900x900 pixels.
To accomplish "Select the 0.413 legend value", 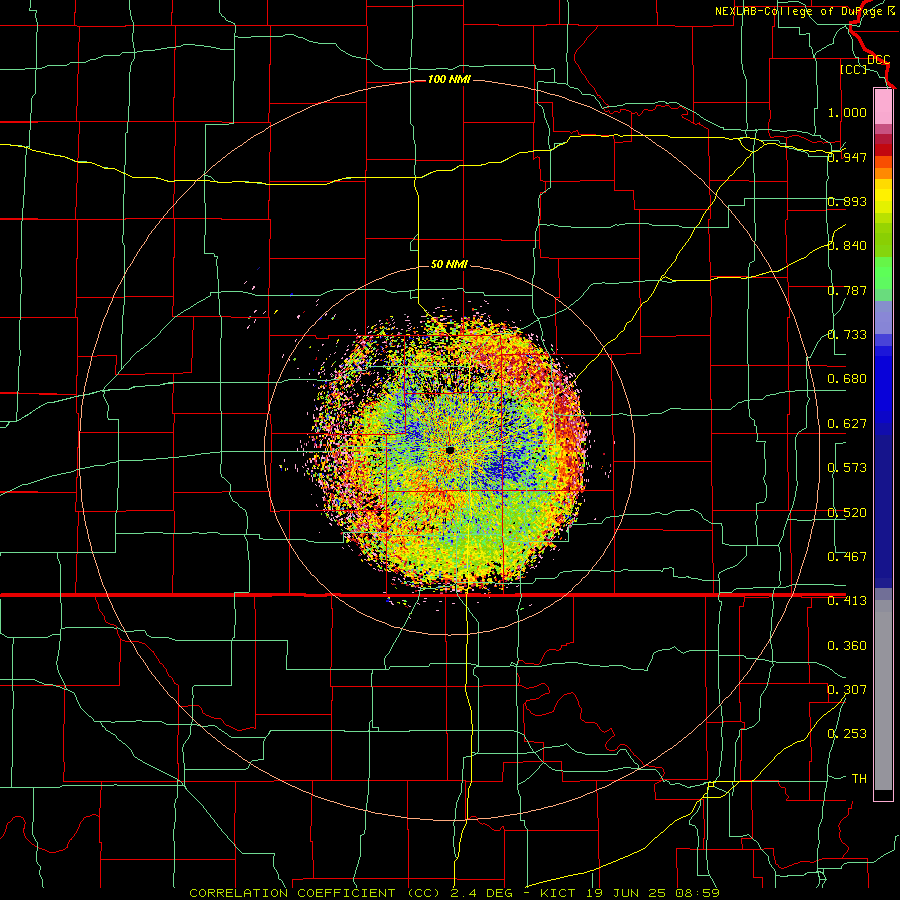I will pyautogui.click(x=847, y=601).
